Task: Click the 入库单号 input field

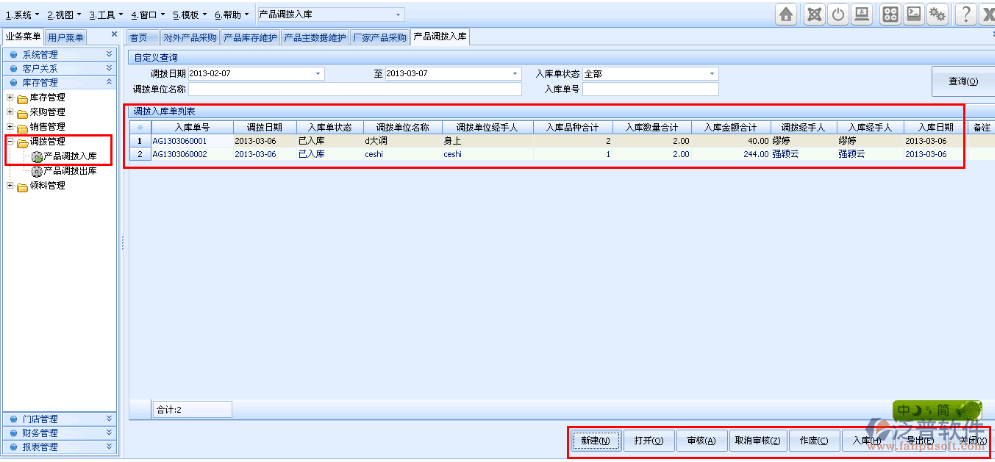Action: pos(650,89)
